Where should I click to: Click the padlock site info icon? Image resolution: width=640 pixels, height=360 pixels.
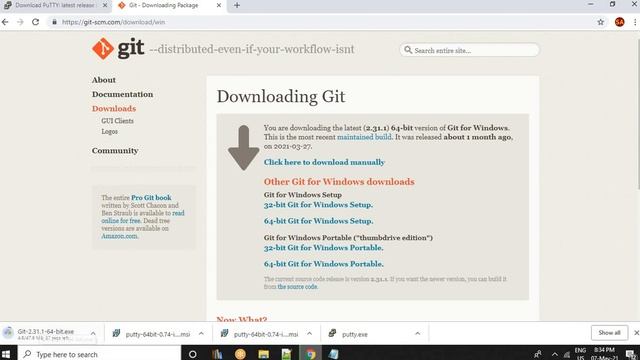(x=54, y=22)
